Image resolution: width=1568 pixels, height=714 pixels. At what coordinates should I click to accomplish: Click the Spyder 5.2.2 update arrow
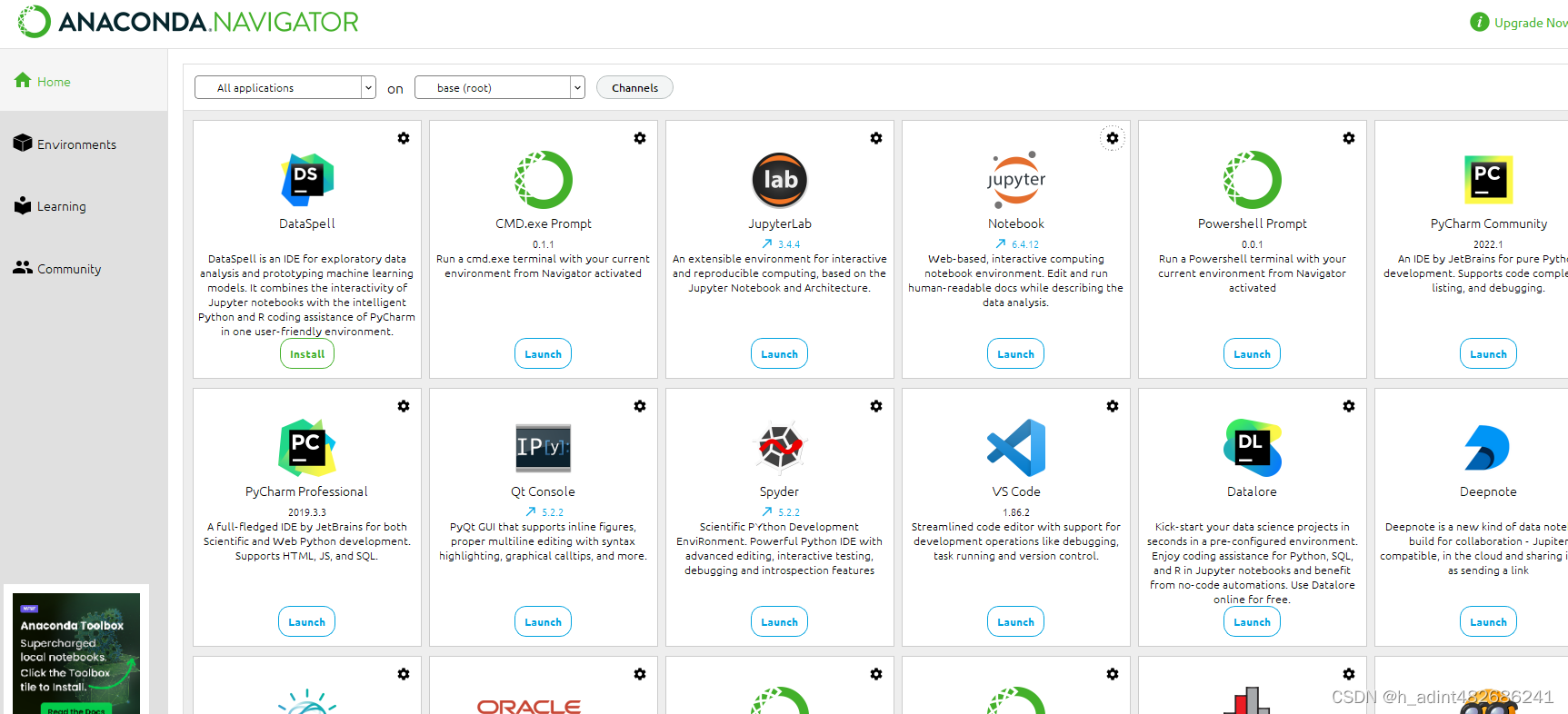(767, 511)
